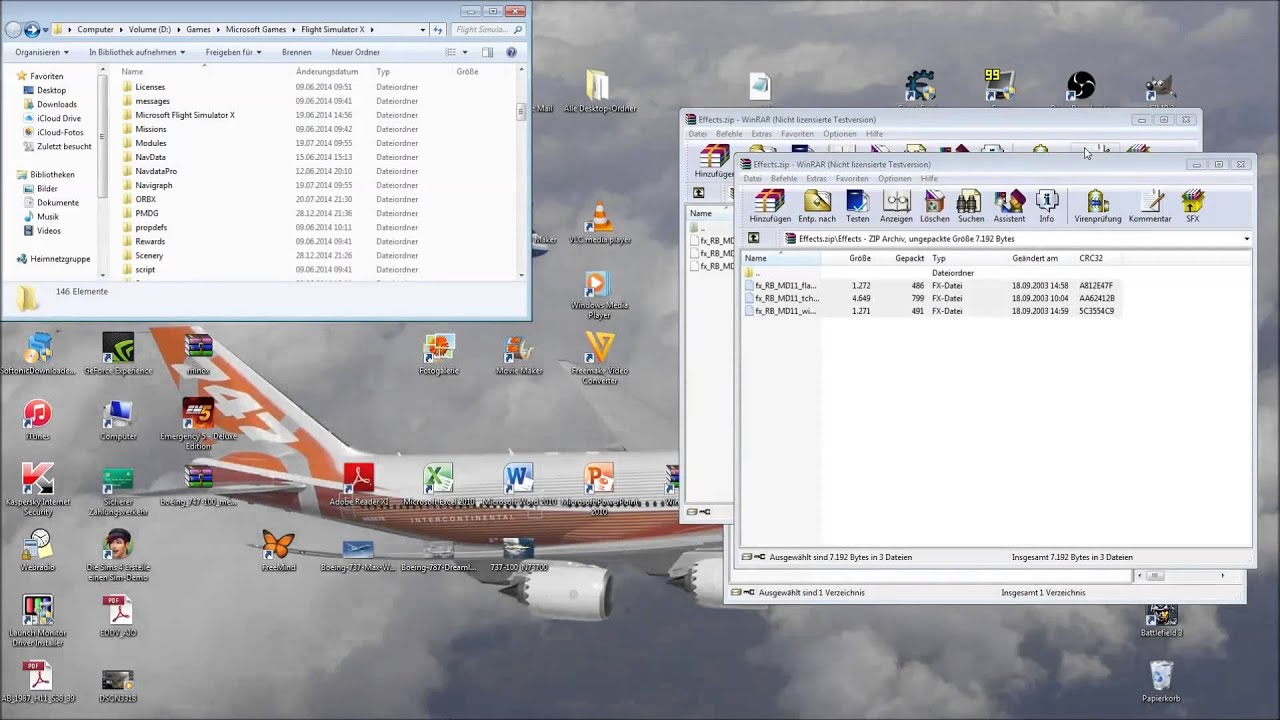Select Downloads in Explorer Favoriten sidebar
This screenshot has height=720, width=1280.
[x=57, y=104]
